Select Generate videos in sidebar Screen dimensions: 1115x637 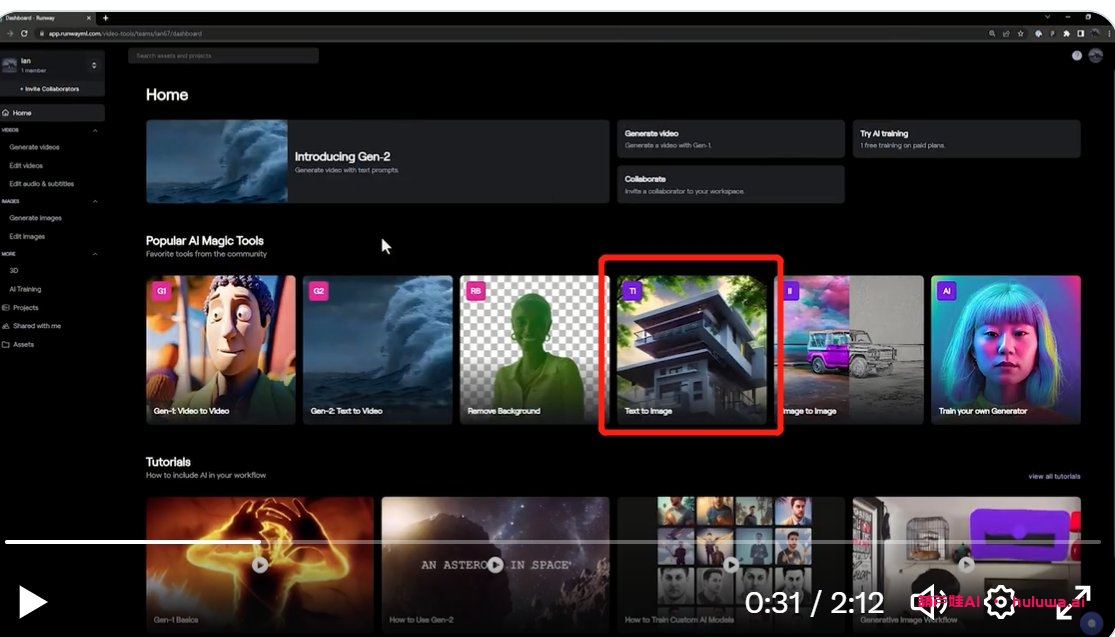click(x=35, y=147)
